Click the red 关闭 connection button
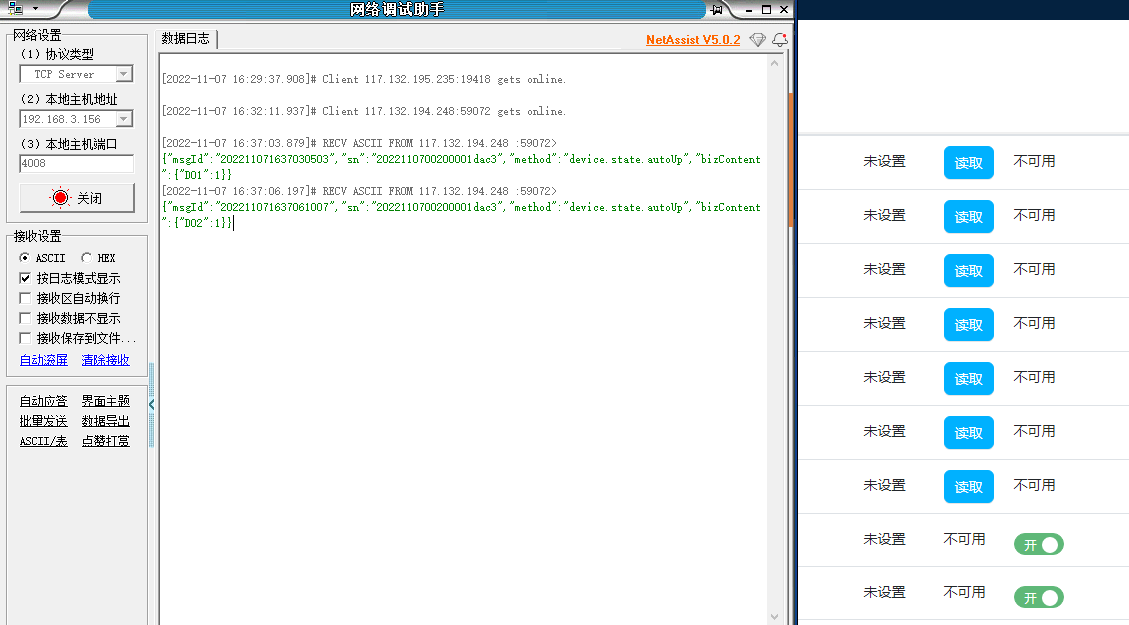Image resolution: width=1129 pixels, height=625 pixels. click(77, 198)
